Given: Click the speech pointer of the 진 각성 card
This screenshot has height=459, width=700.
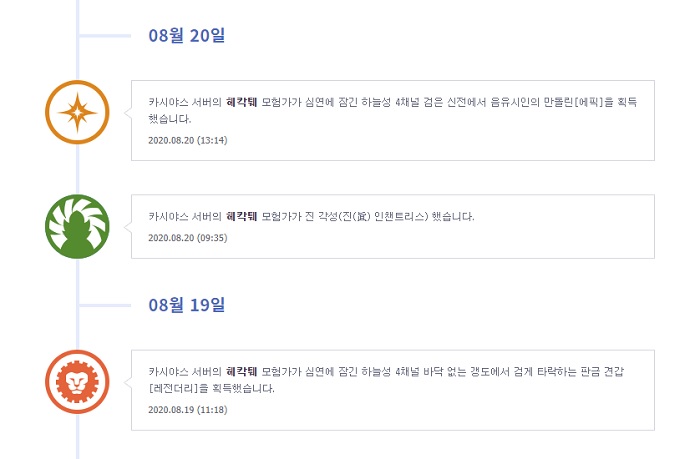Looking at the screenshot, I should (x=128, y=227).
